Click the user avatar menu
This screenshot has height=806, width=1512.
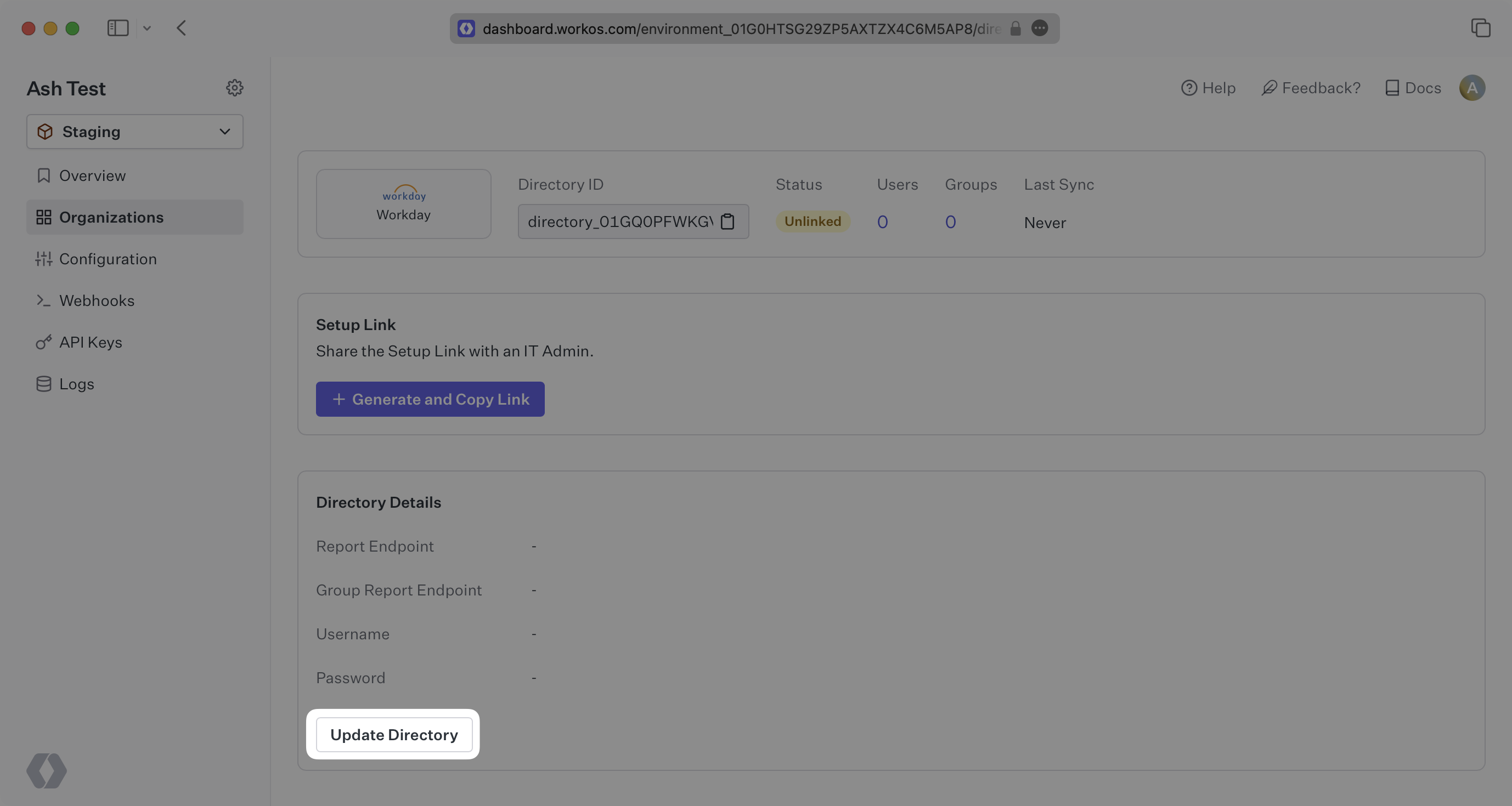click(x=1472, y=87)
